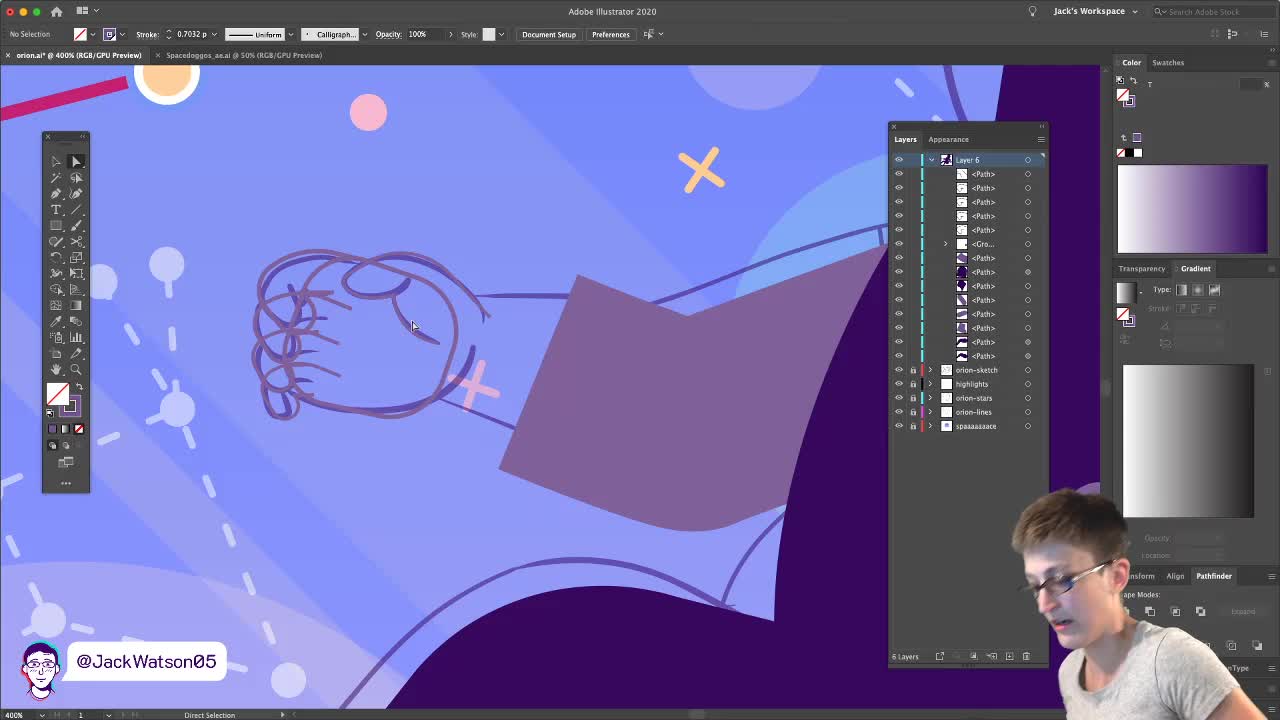The height and width of the screenshot is (720, 1280).
Task: Expand the orion-stars layer
Action: (x=930, y=398)
